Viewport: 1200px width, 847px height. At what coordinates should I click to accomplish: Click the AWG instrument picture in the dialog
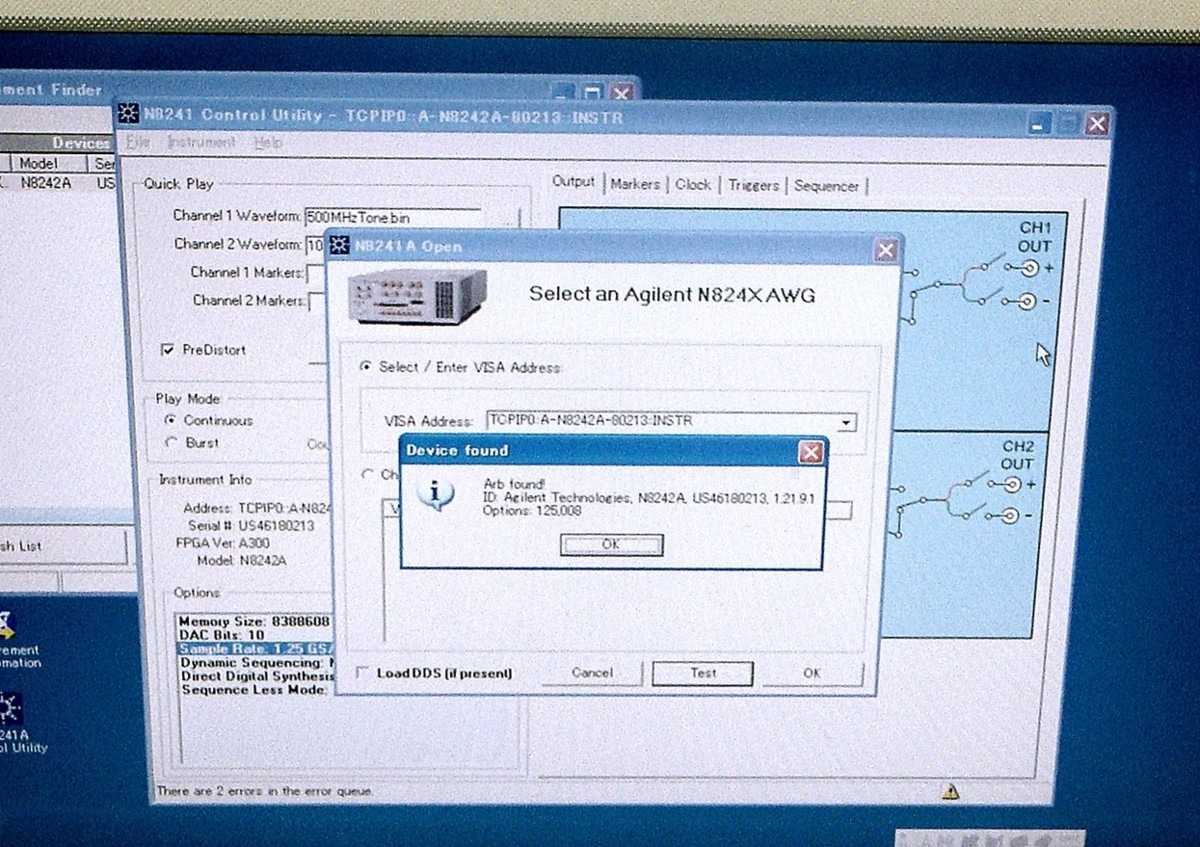pos(417,296)
